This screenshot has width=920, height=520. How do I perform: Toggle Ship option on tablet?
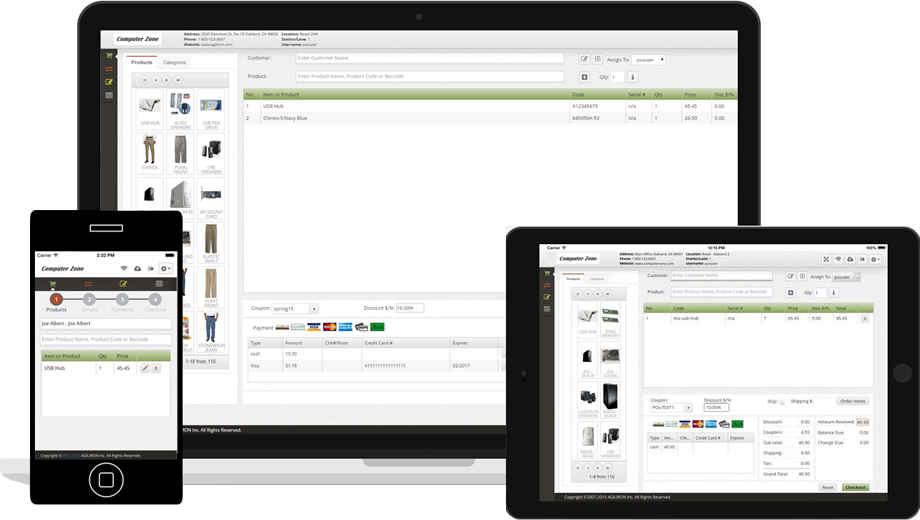(782, 401)
